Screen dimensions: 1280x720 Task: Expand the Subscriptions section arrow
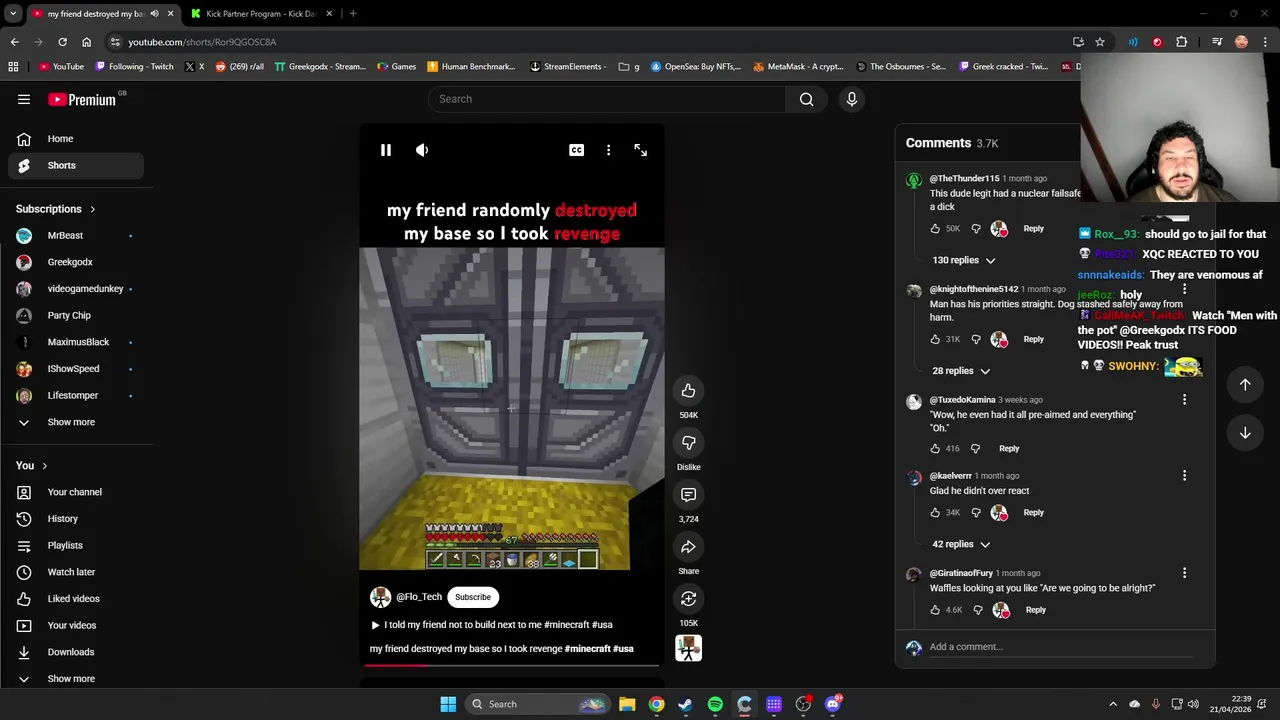pos(93,209)
